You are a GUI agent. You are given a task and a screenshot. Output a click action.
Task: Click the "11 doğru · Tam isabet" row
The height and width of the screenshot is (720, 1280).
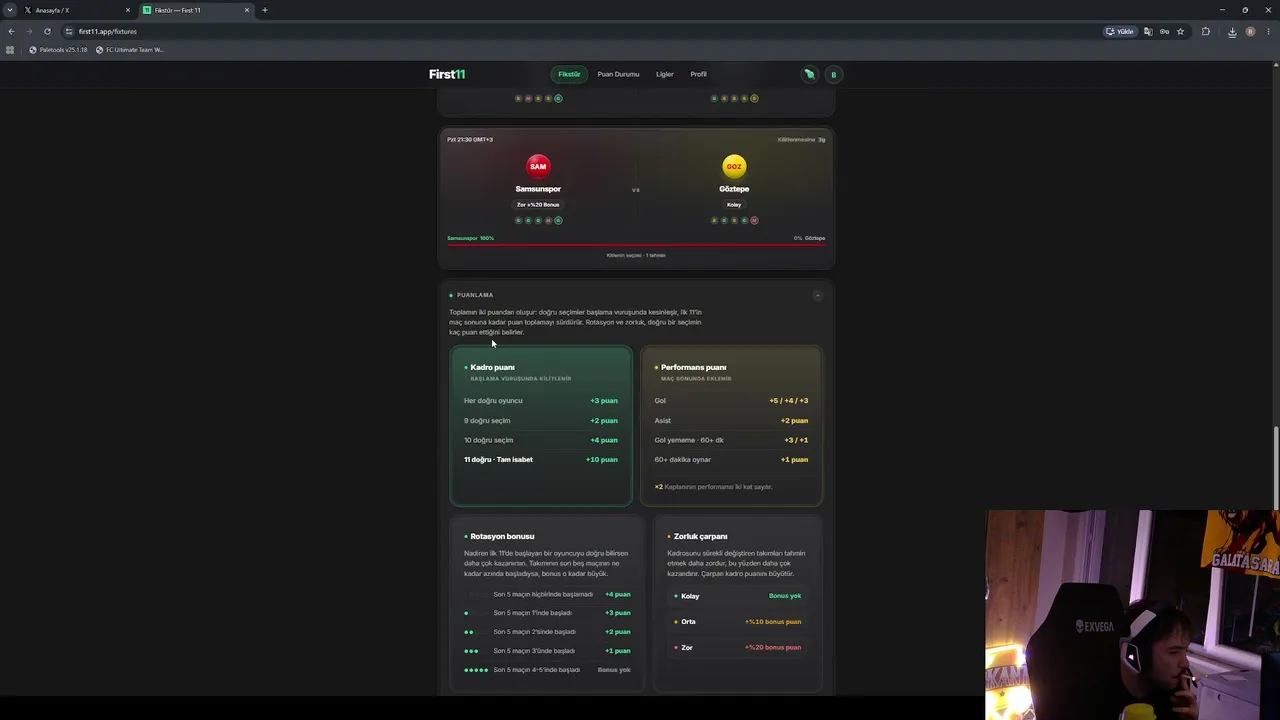click(541, 460)
